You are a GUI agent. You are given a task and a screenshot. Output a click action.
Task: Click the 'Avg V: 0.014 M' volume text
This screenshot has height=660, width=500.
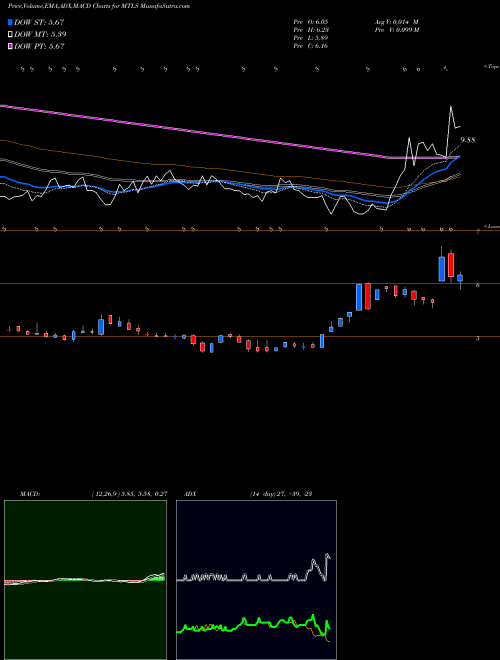pos(396,22)
